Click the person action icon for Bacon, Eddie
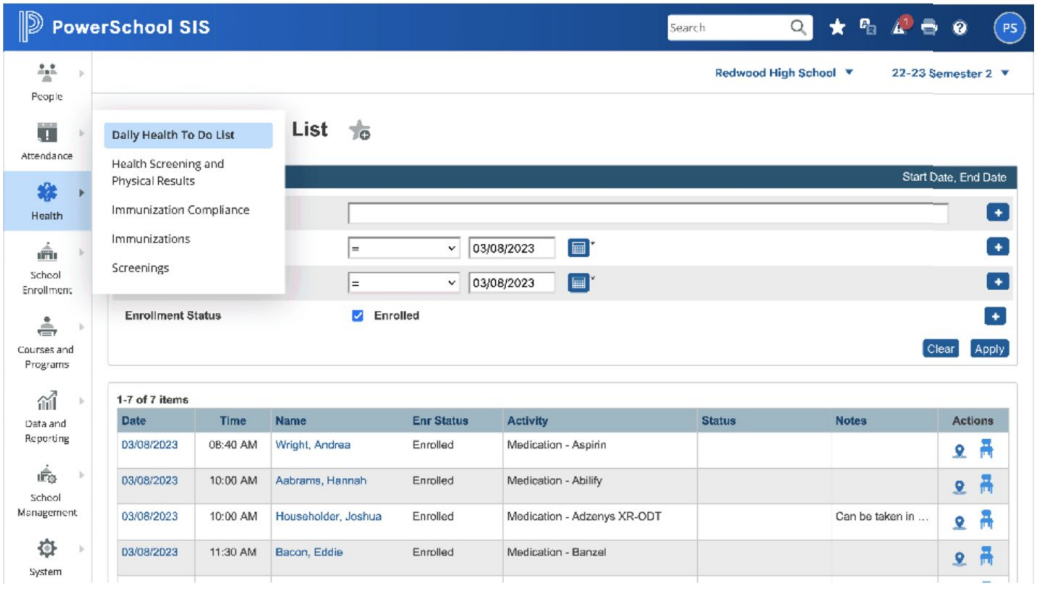Image resolution: width=1037 pixels, height=590 pixels. click(x=959, y=558)
